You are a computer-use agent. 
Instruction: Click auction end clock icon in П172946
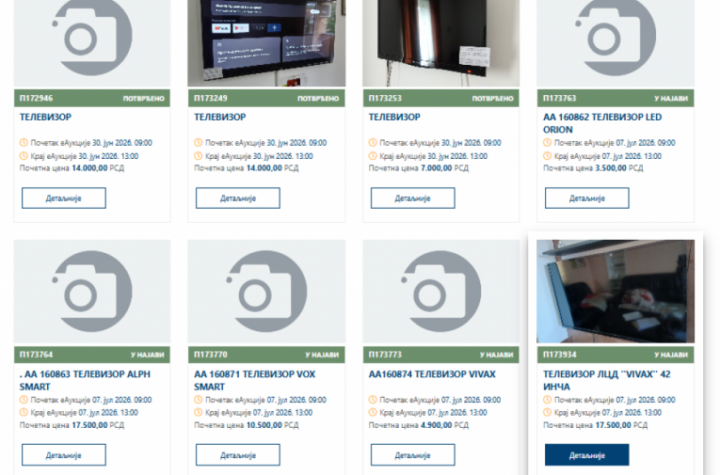click(23, 156)
